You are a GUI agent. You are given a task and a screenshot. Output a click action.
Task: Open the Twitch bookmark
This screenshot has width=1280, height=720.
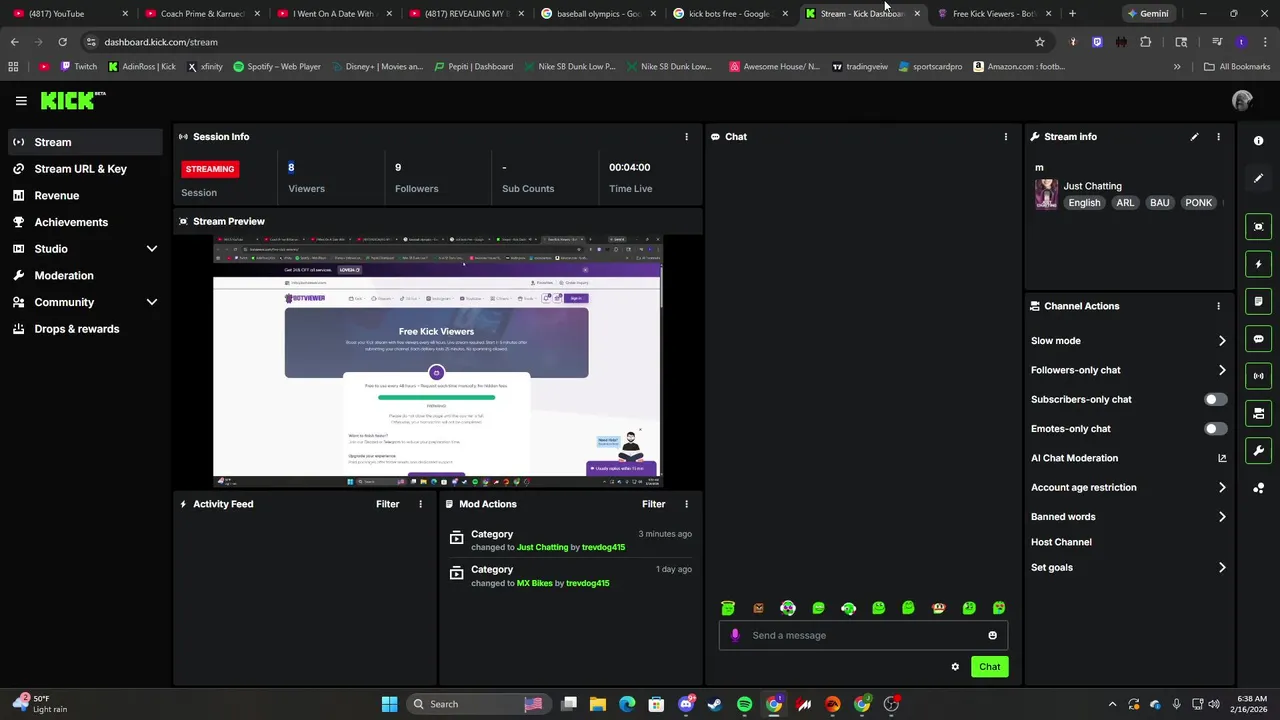[x=78, y=67]
